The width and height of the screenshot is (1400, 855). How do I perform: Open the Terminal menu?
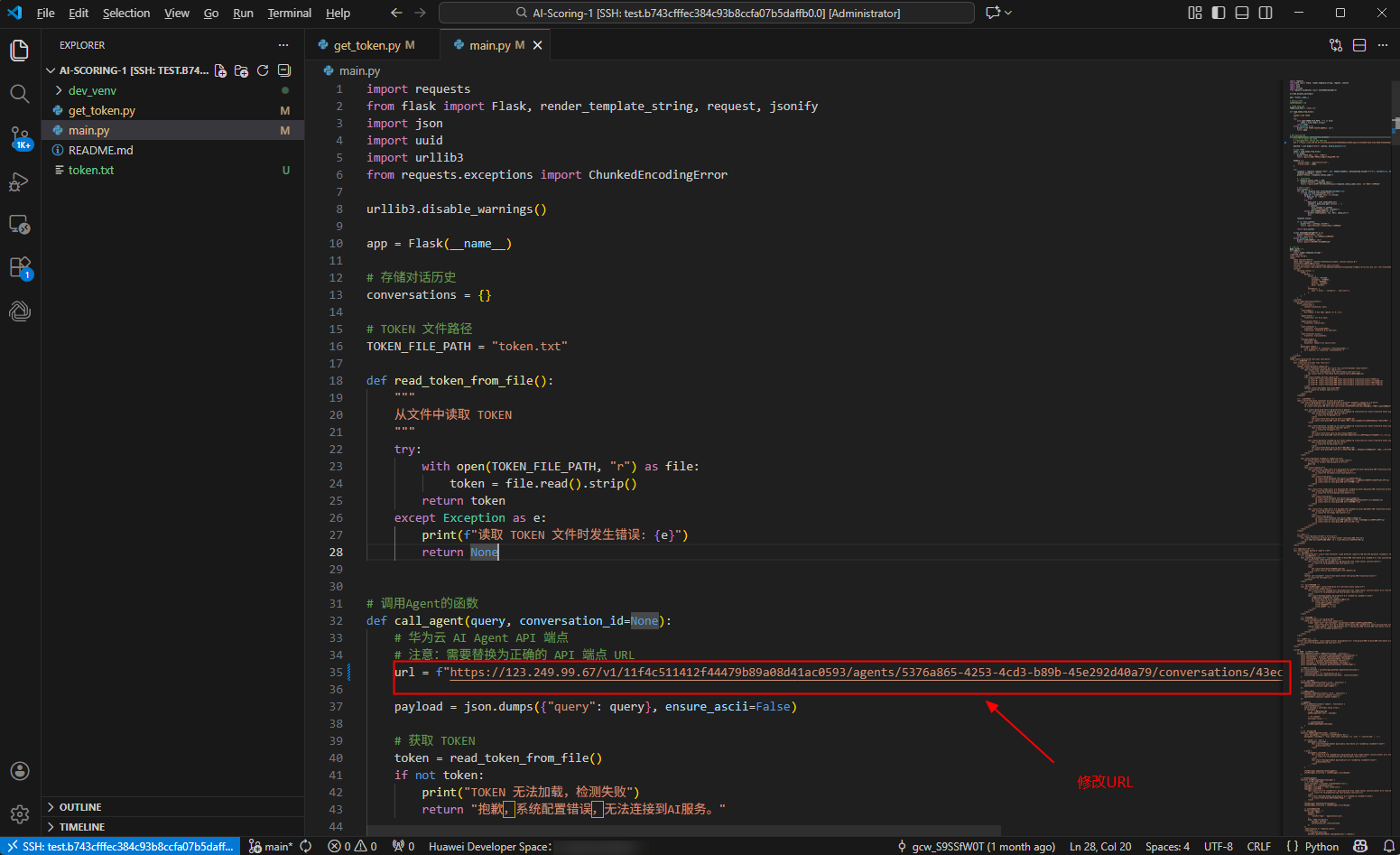click(290, 13)
